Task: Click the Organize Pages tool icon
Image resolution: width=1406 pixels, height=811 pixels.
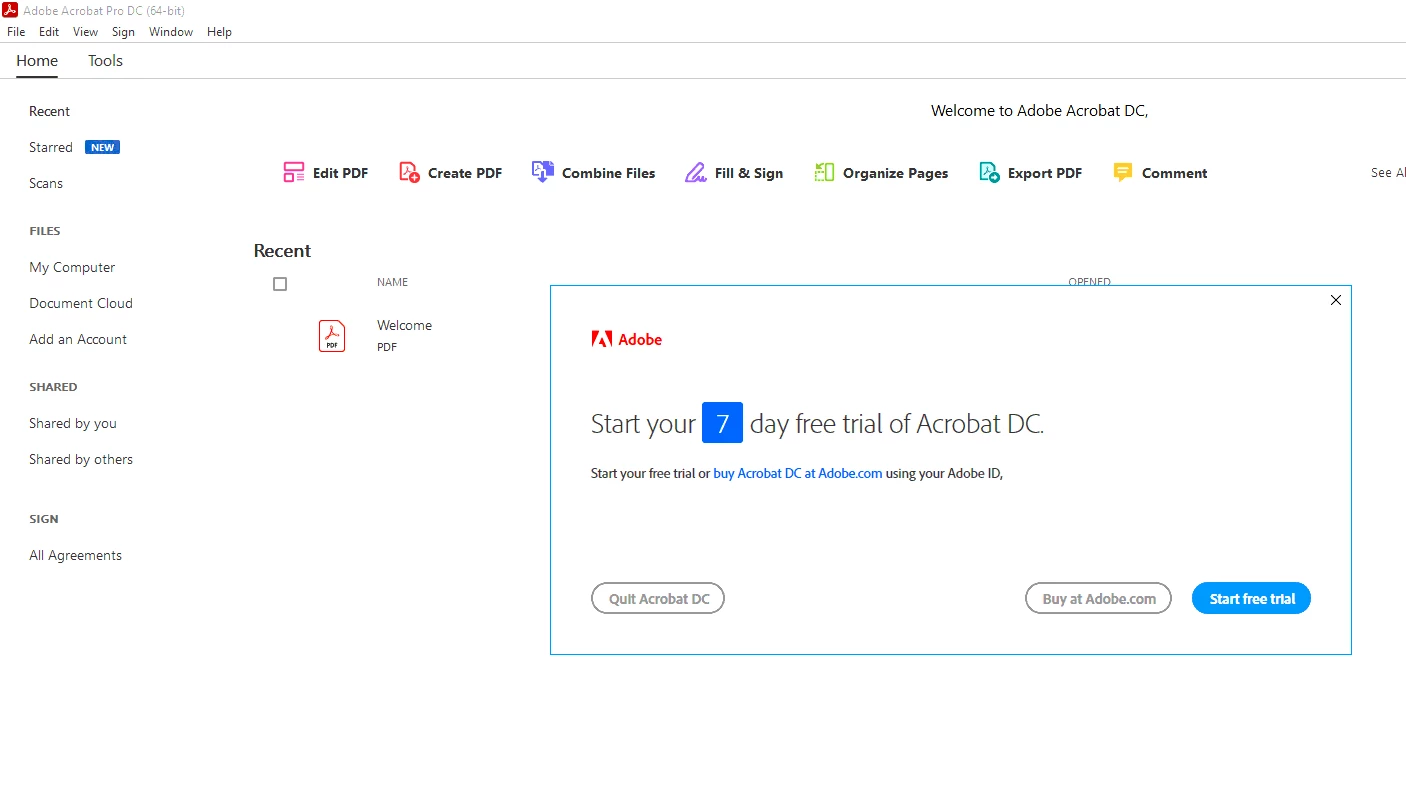Action: tap(824, 173)
